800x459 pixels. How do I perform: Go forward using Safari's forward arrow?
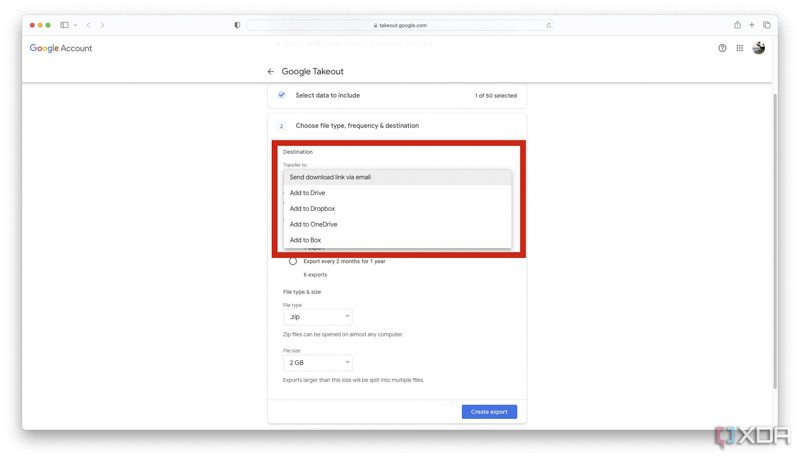pyautogui.click(x=102, y=24)
